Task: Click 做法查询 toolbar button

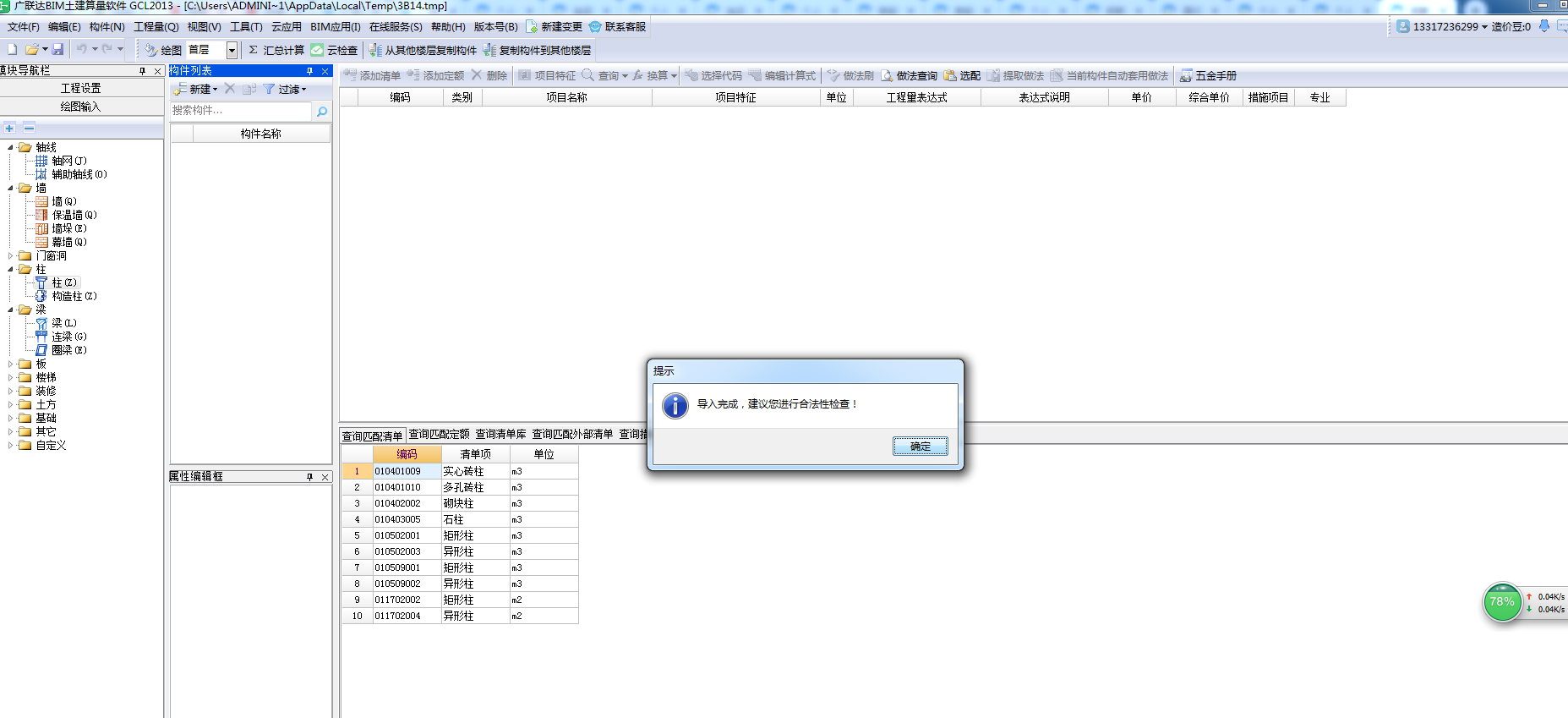Action: click(909, 75)
